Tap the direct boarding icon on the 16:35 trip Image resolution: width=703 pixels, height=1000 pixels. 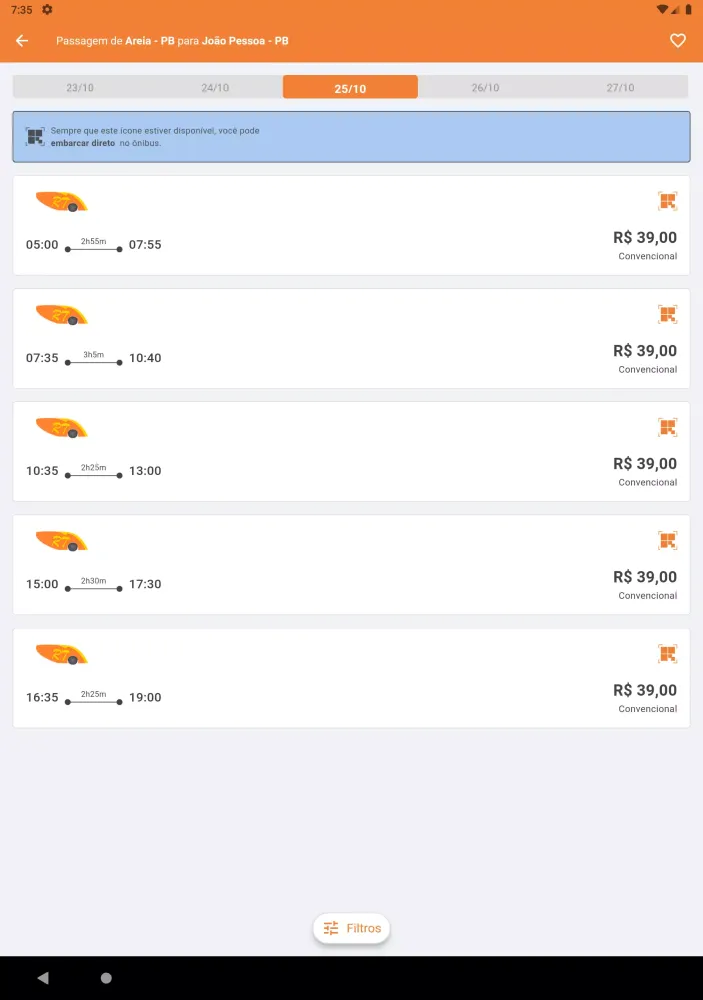pyautogui.click(x=667, y=653)
